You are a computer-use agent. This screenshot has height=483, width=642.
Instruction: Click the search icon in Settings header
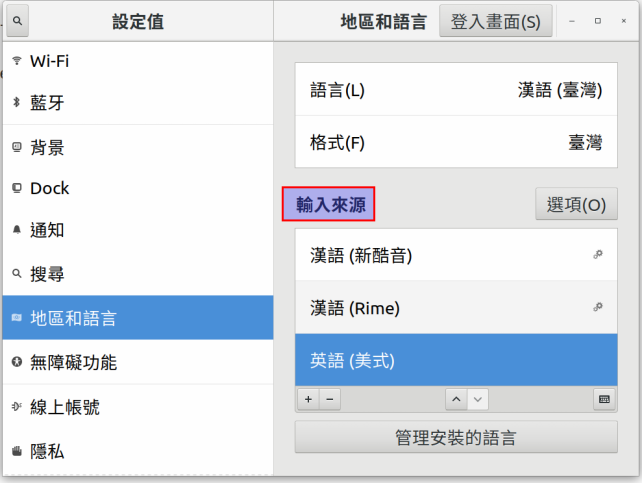[17, 21]
